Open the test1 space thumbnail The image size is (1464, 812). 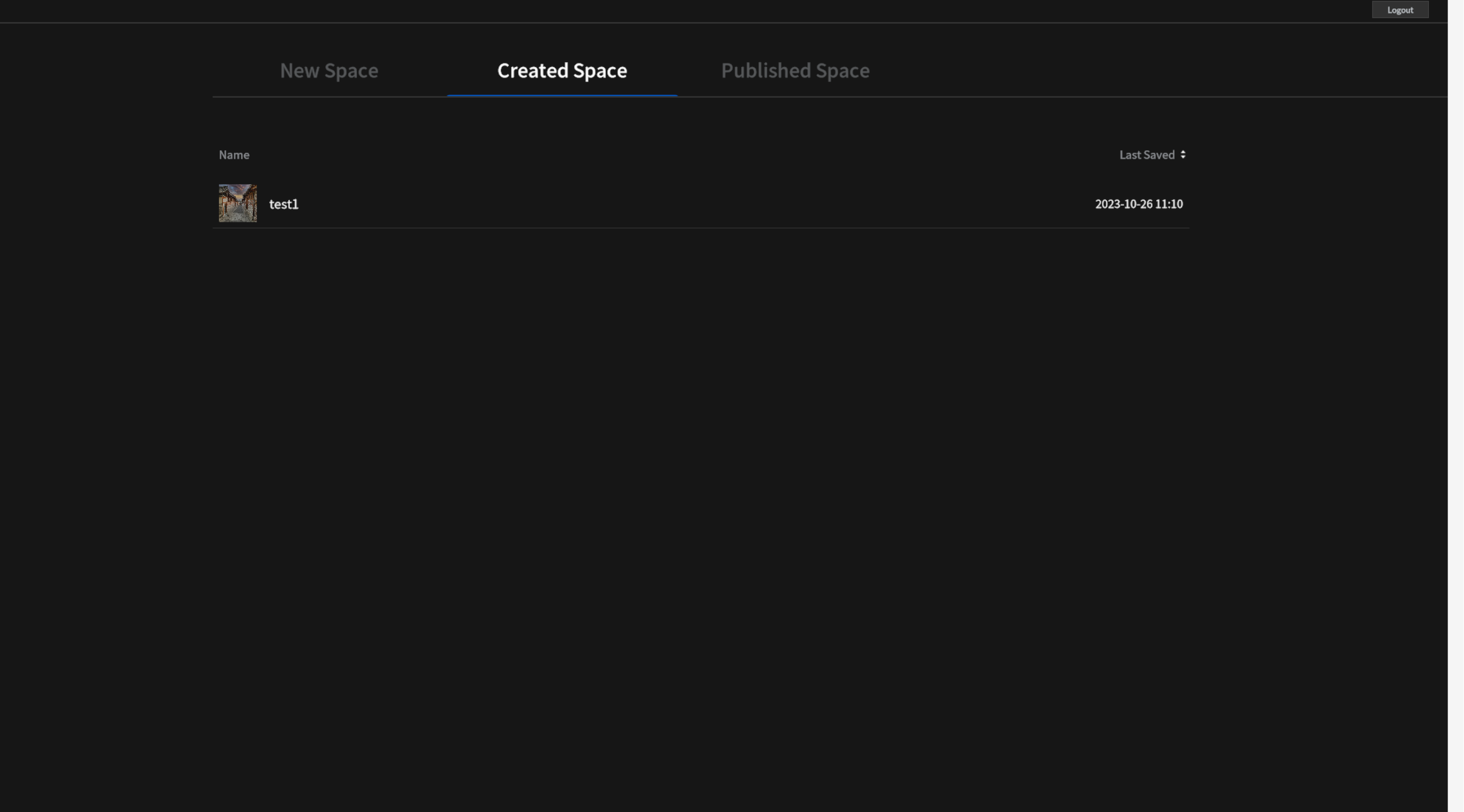(x=238, y=203)
